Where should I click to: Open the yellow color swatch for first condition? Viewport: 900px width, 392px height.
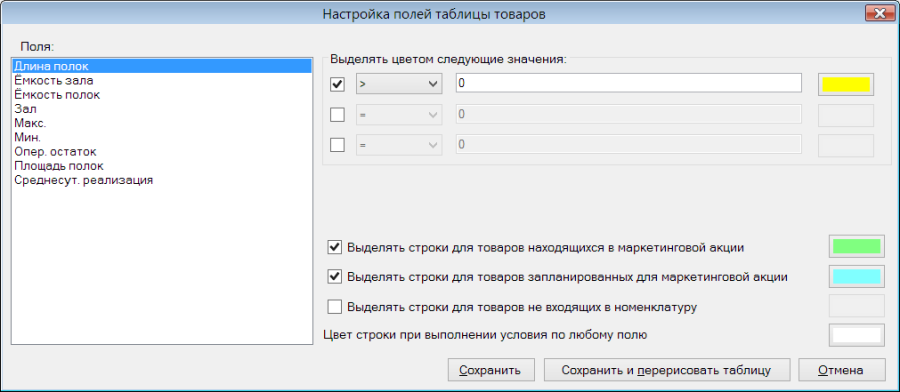pos(846,85)
